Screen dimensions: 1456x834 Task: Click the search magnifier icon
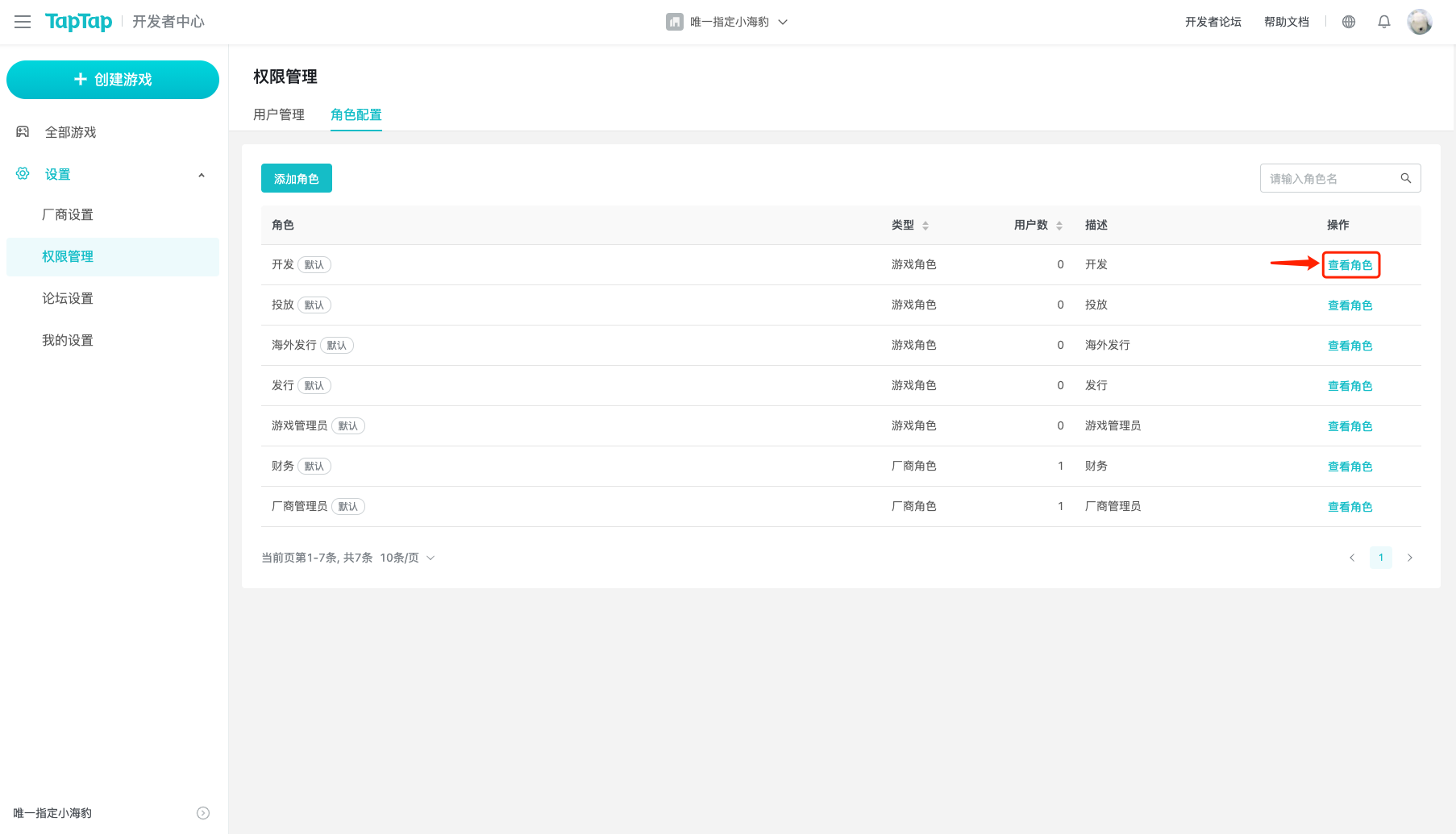[1405, 178]
